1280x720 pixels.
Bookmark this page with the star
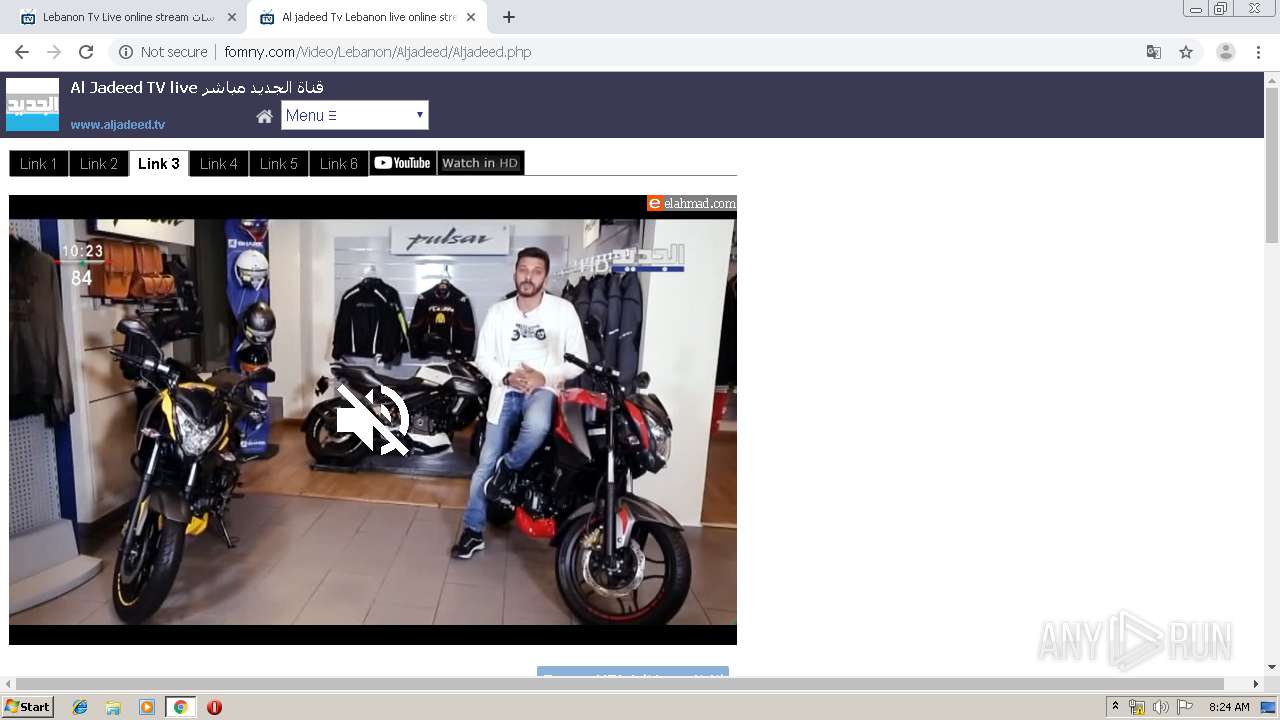(x=1186, y=52)
